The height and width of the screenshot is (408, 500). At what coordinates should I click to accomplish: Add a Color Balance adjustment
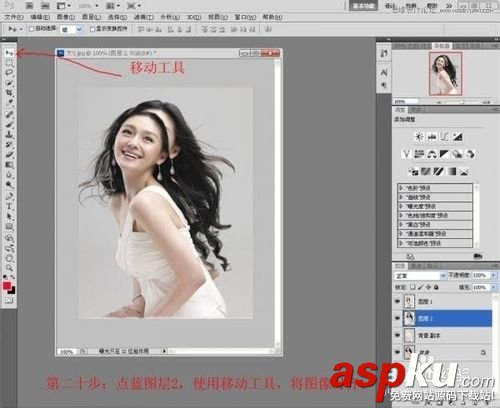click(x=432, y=154)
